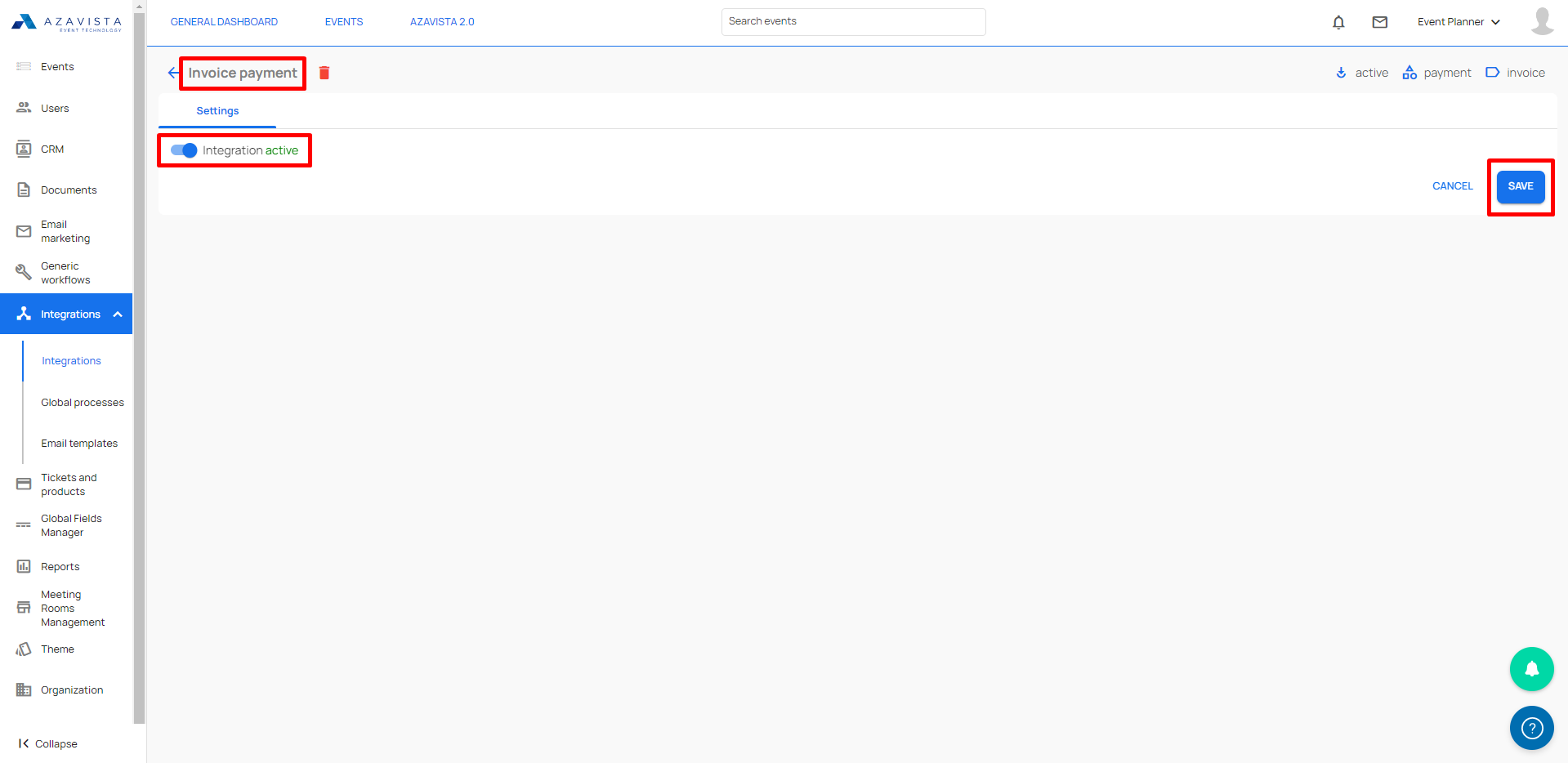This screenshot has width=1568, height=763.
Task: Open the notifications bell in header
Action: (x=1338, y=22)
